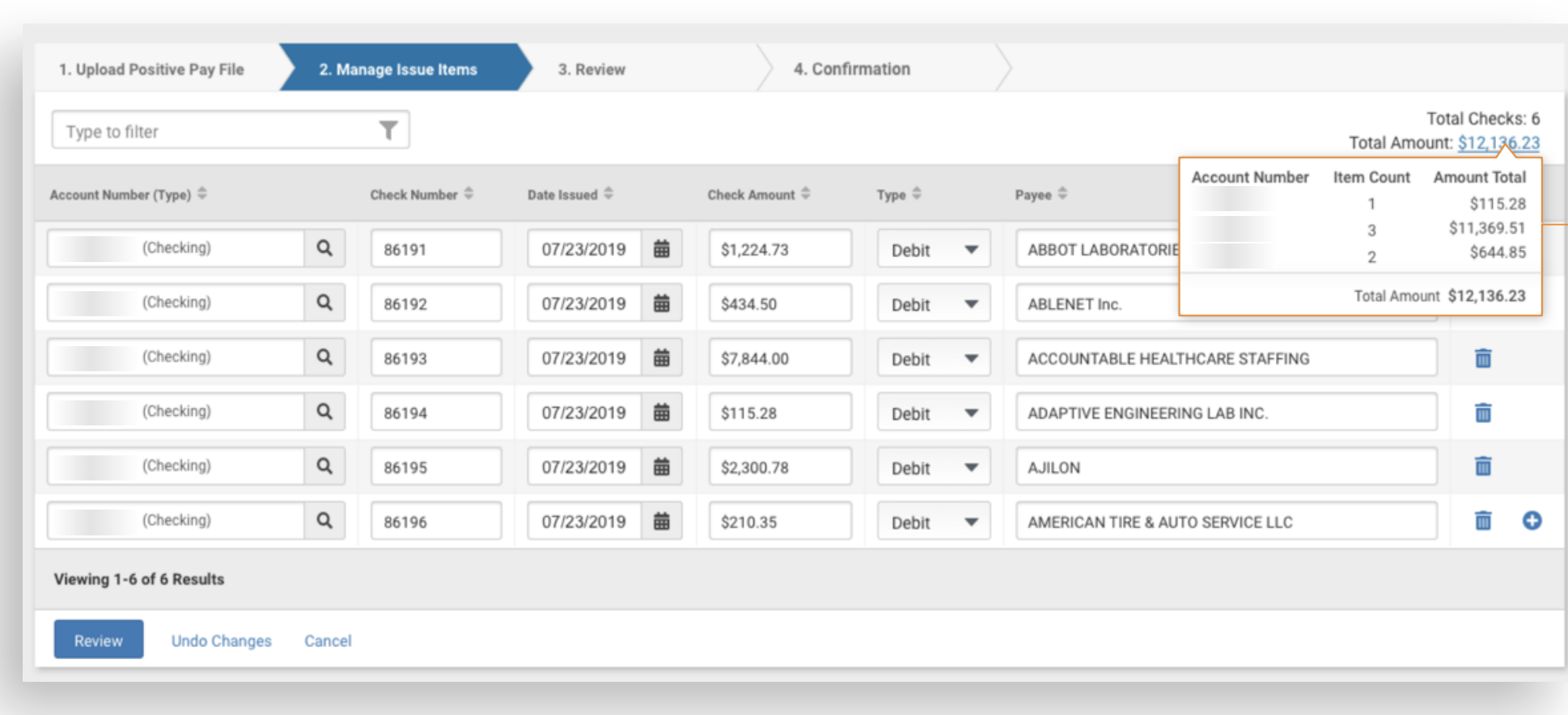Click the Cancel link
Screen dimensions: 1568x715
pyautogui.click(x=328, y=641)
